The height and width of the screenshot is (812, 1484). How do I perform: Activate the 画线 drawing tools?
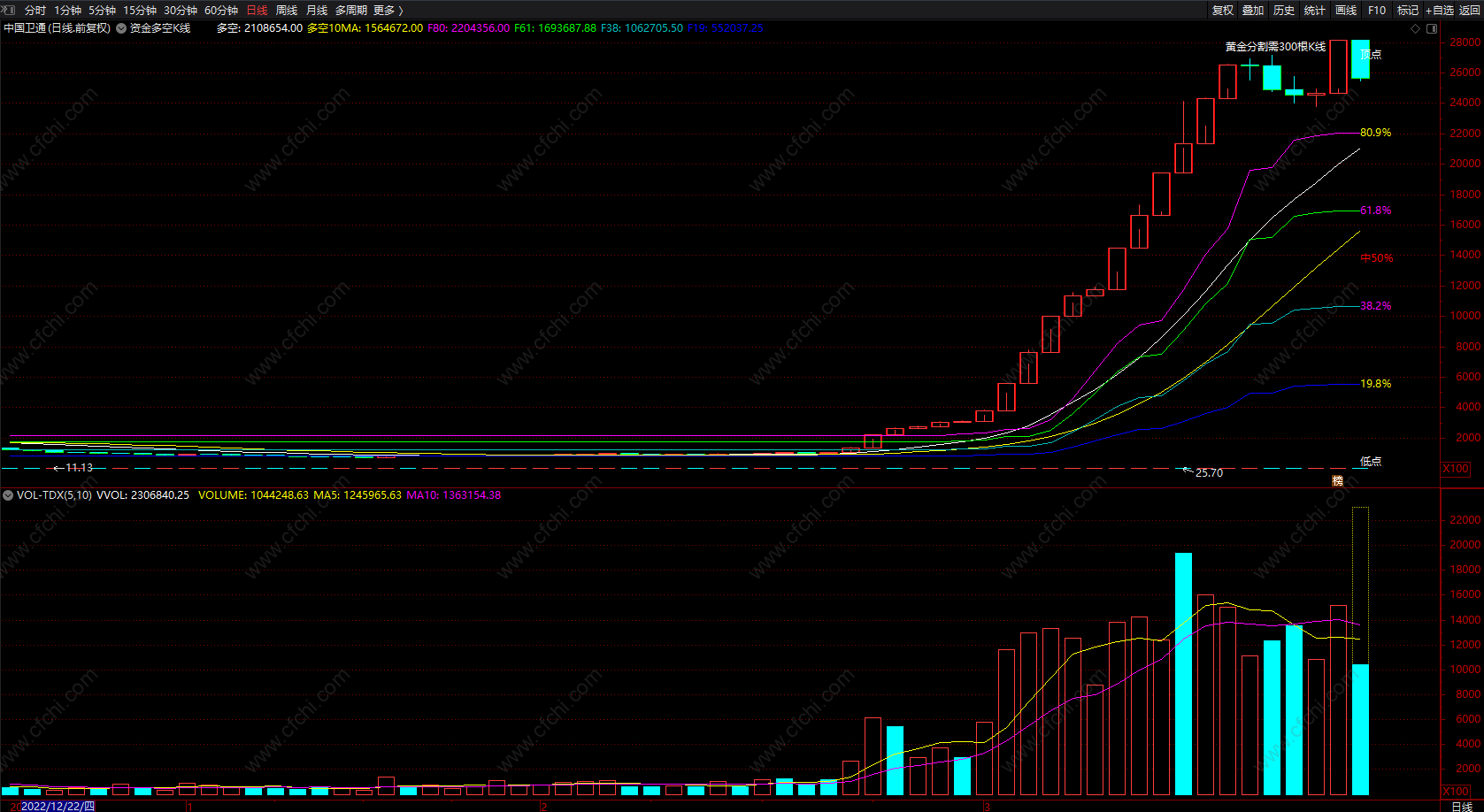(x=1346, y=11)
